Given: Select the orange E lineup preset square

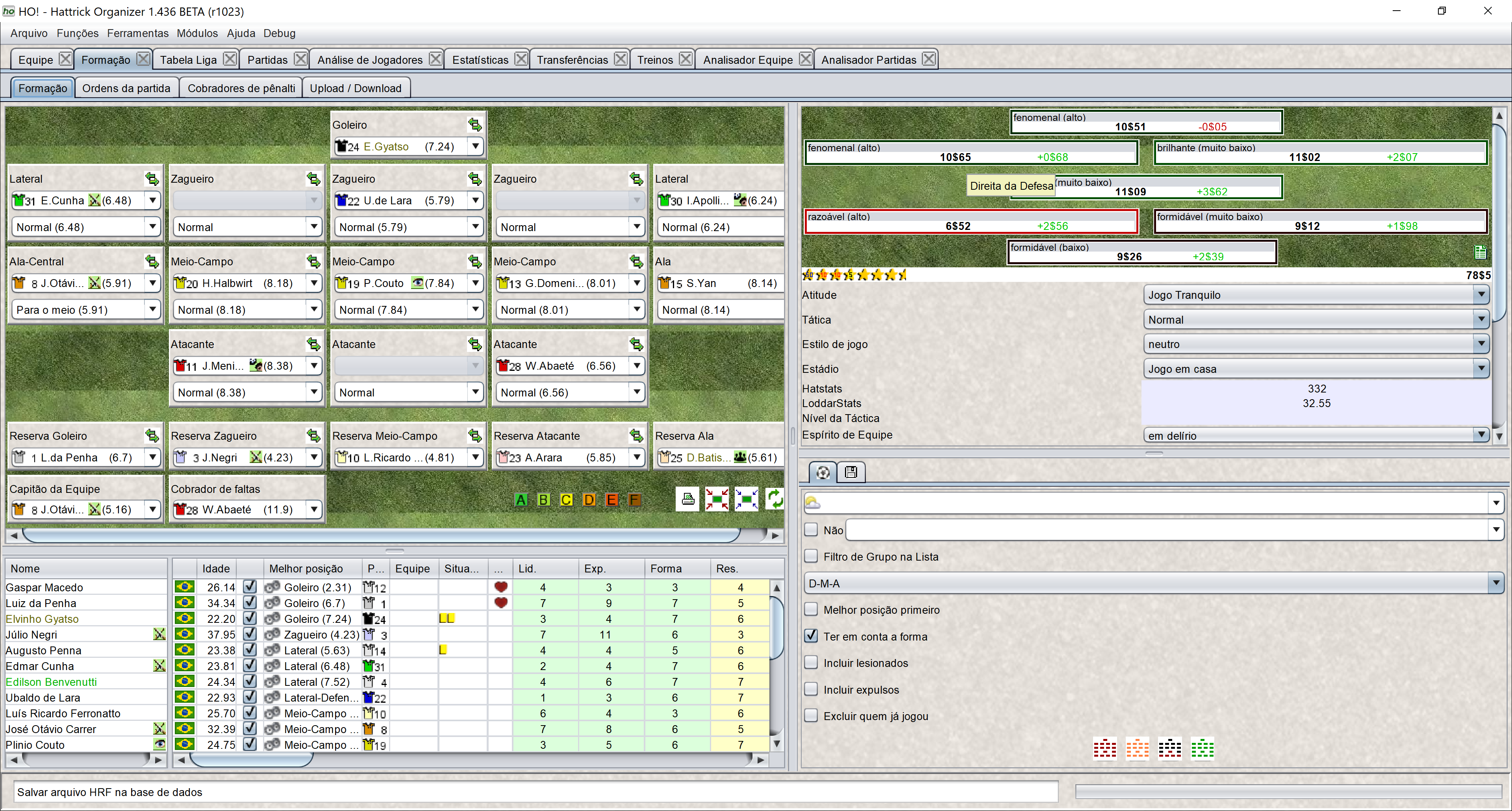Looking at the screenshot, I should (x=612, y=499).
